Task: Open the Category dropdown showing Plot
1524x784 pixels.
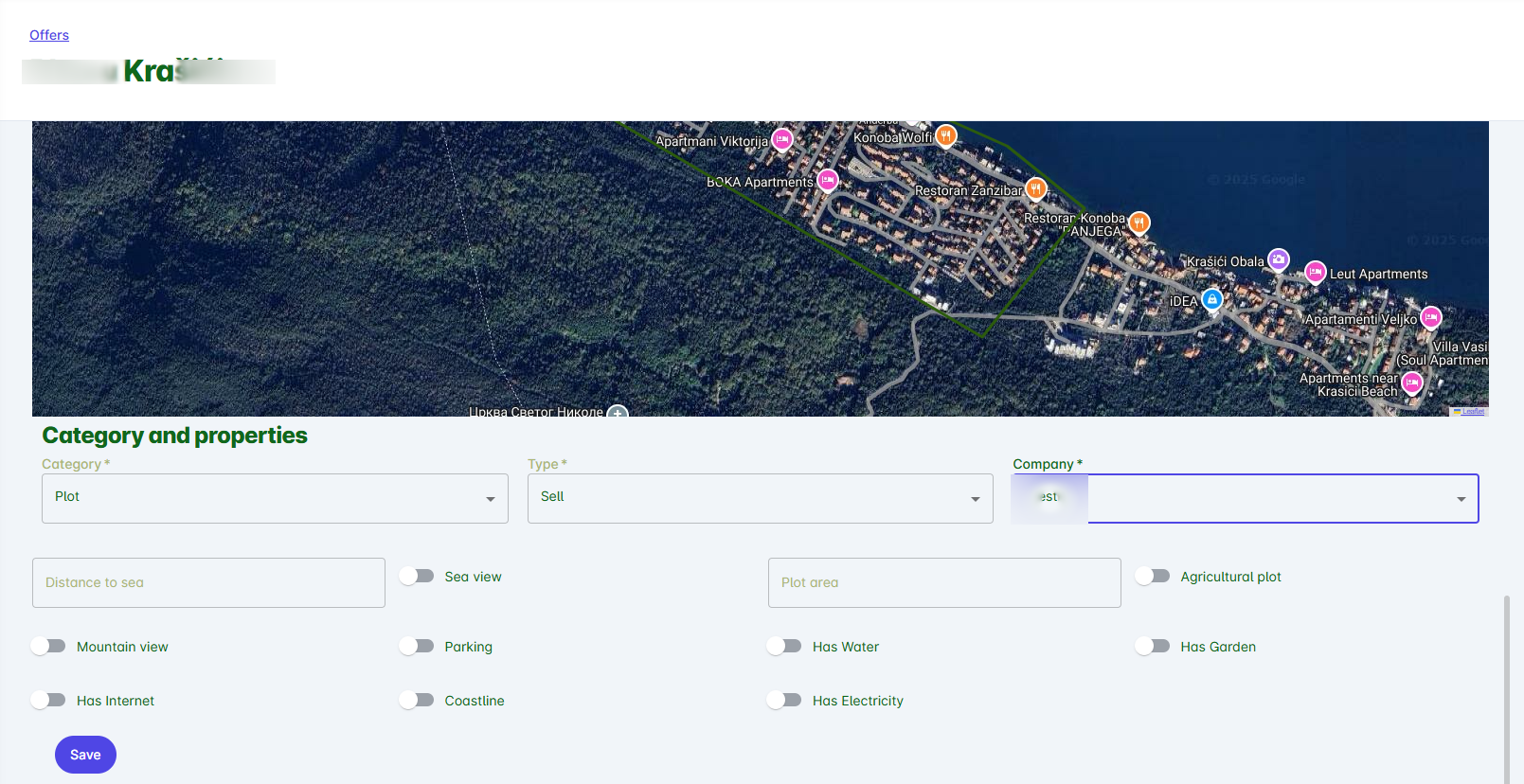Action: [x=275, y=498]
